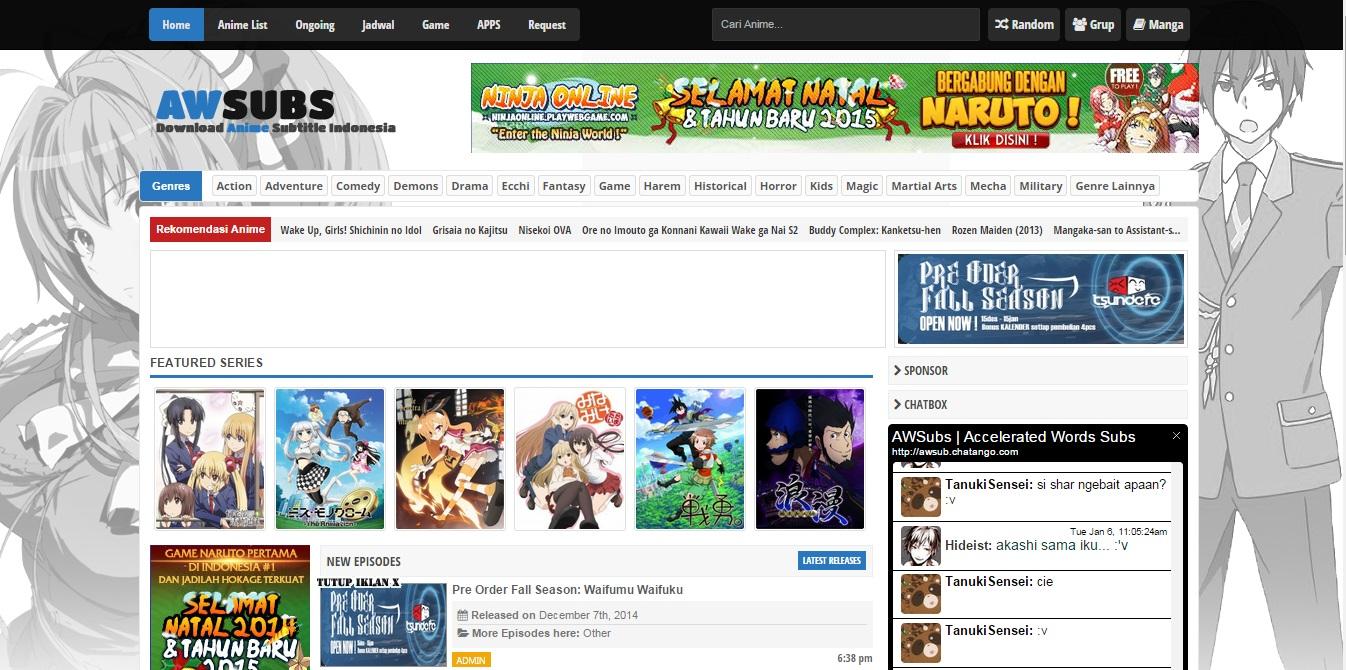
Task: Filter by Historical genre
Action: pos(720,186)
